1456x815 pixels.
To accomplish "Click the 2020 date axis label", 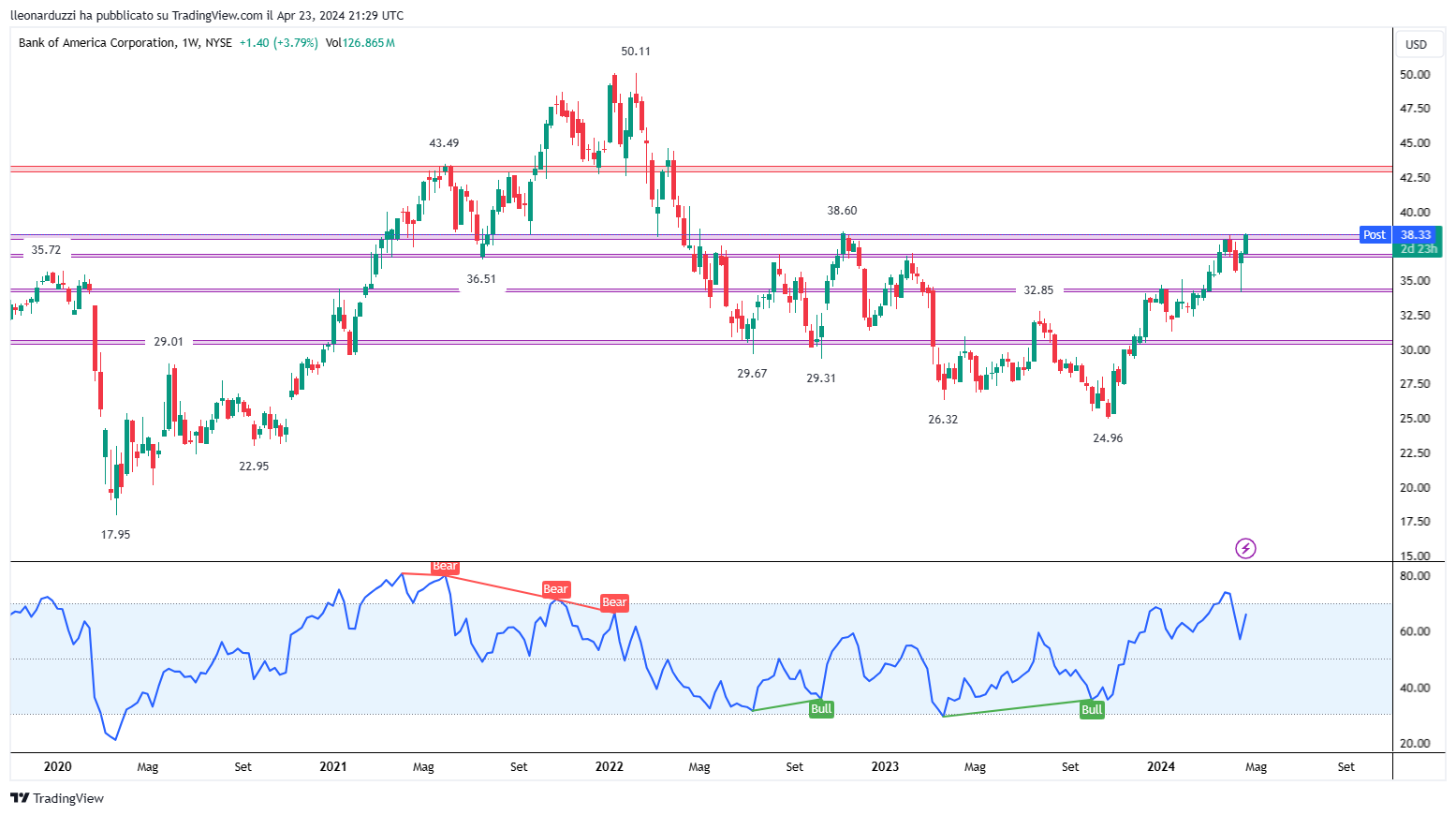I will point(57,766).
